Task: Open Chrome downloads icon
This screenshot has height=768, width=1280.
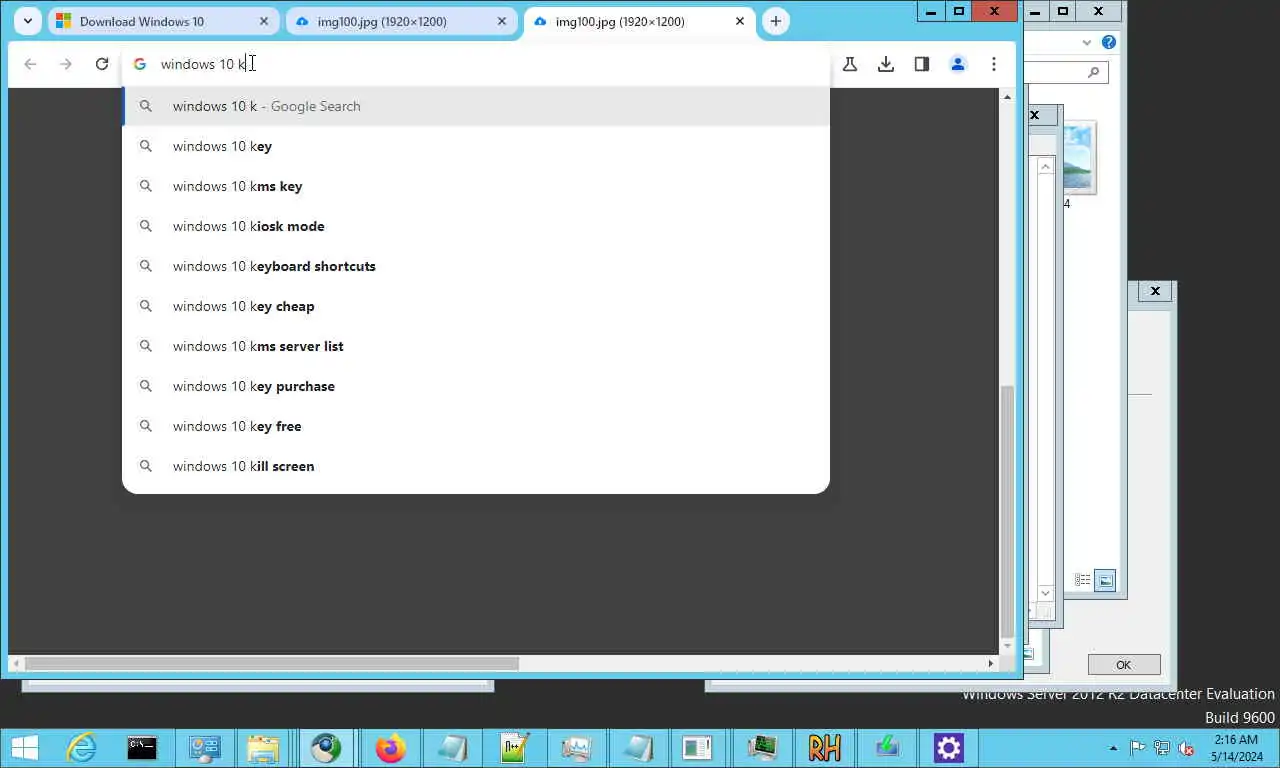Action: pos(886,64)
